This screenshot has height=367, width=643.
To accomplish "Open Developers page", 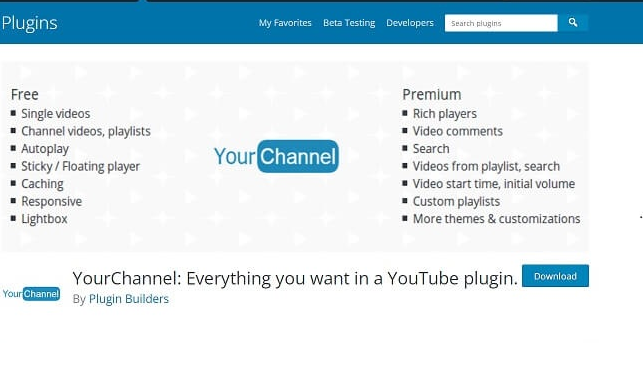I will [410, 23].
